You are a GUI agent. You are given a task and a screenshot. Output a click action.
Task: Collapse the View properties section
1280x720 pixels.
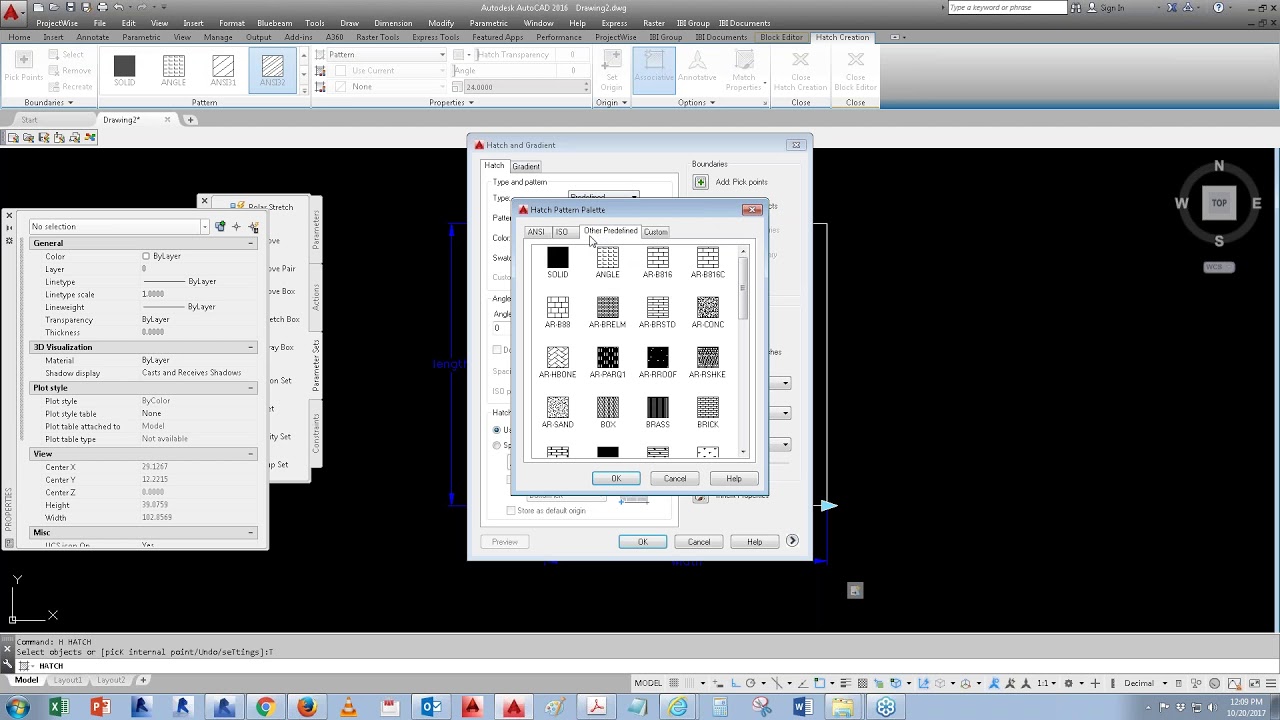click(x=250, y=454)
